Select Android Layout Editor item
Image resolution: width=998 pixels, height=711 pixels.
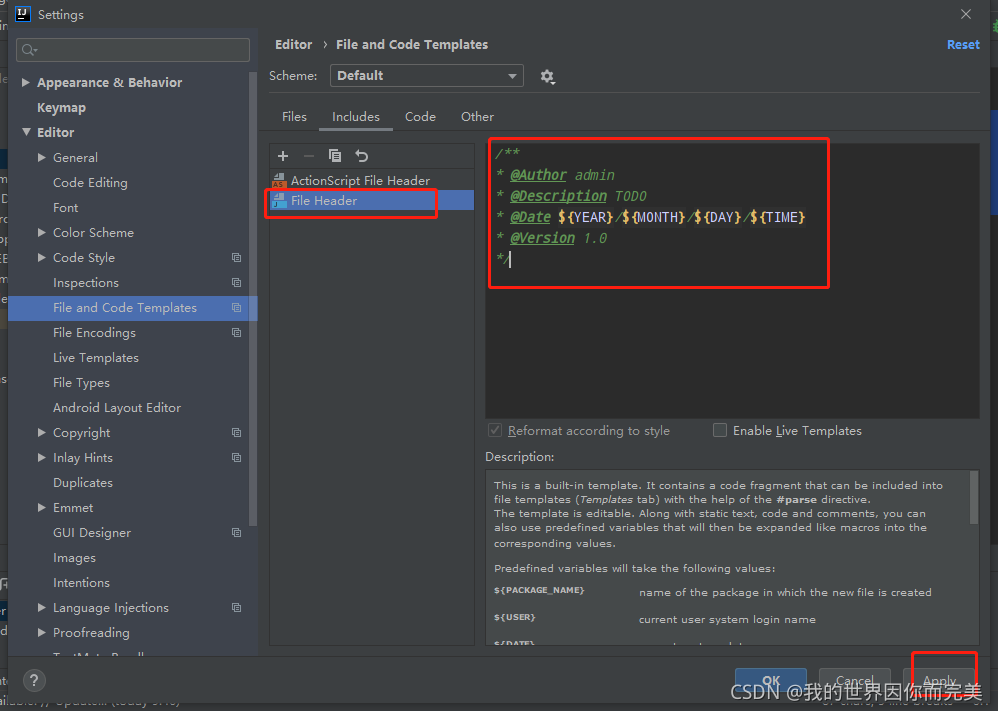pyautogui.click(x=117, y=407)
